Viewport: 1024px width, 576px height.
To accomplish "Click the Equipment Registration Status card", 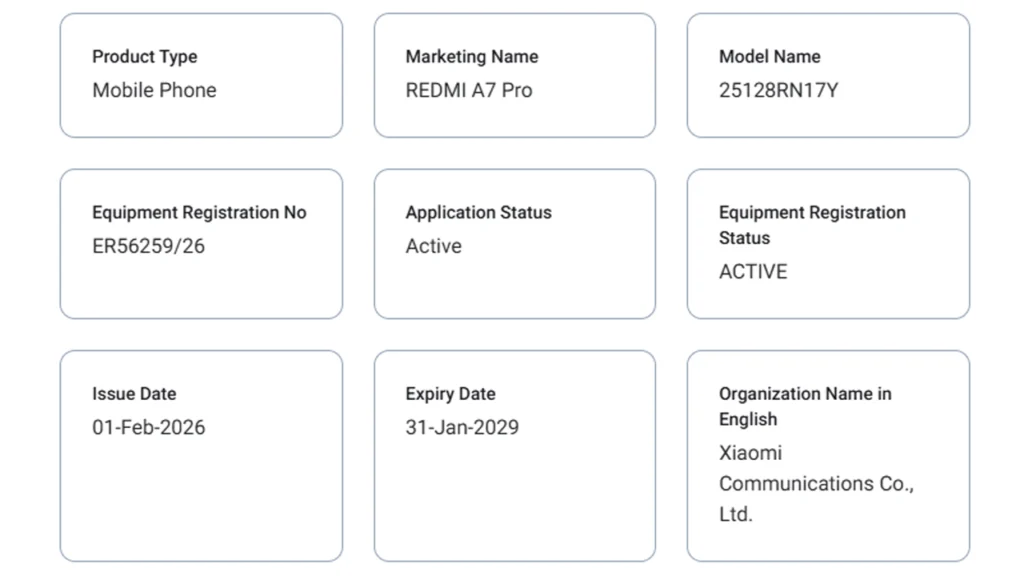I will tap(828, 243).
